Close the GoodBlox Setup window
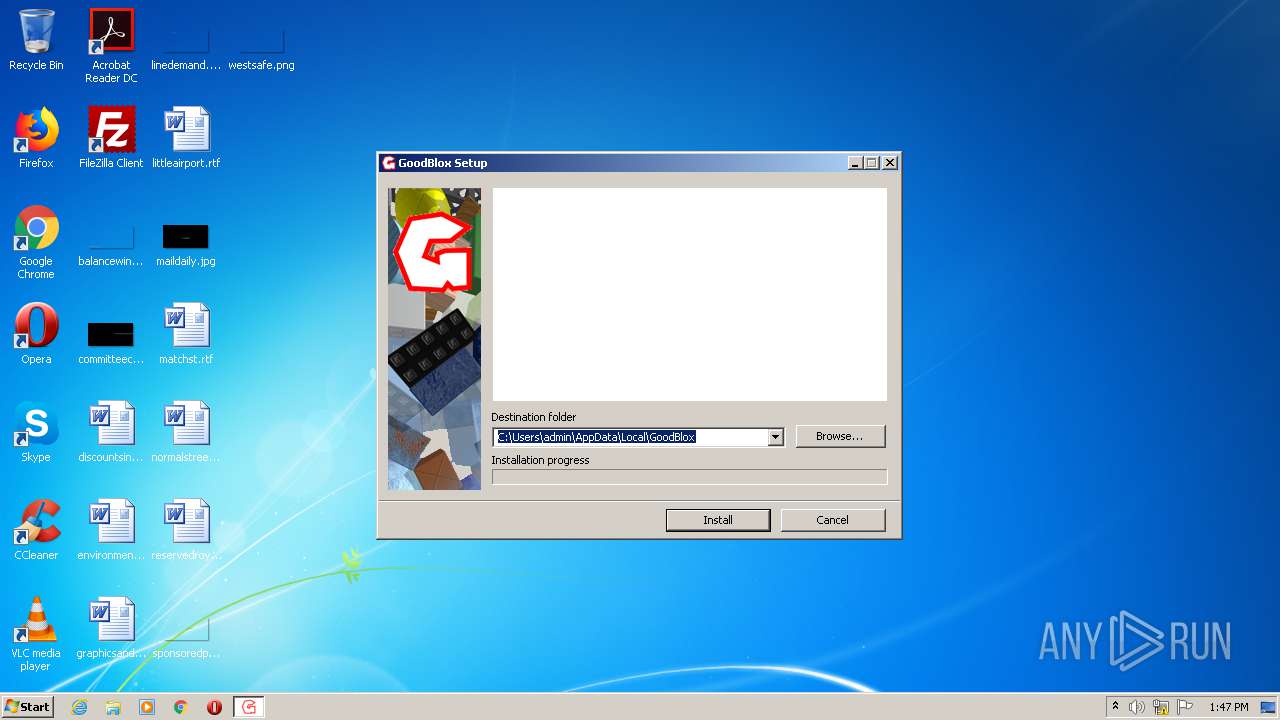Viewport: 1280px width, 720px height. pos(890,163)
